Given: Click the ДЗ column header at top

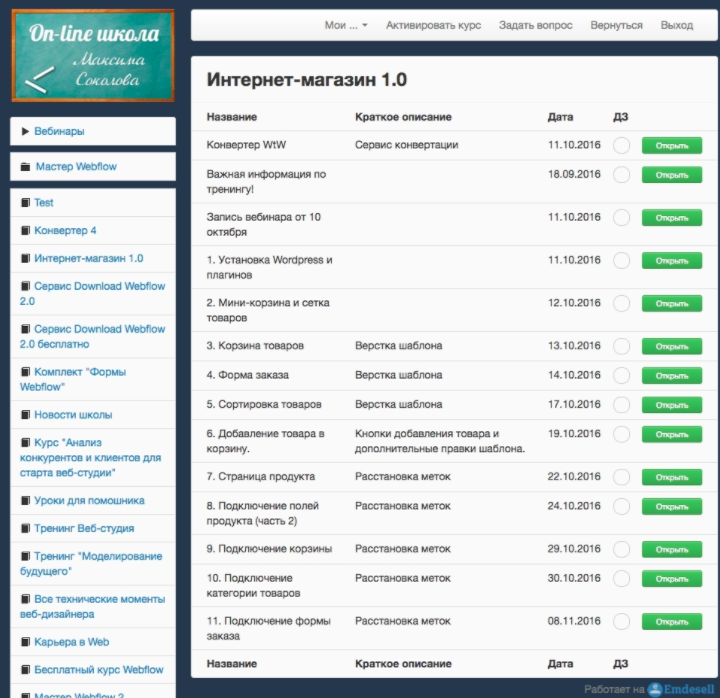Looking at the screenshot, I should [x=620, y=117].
